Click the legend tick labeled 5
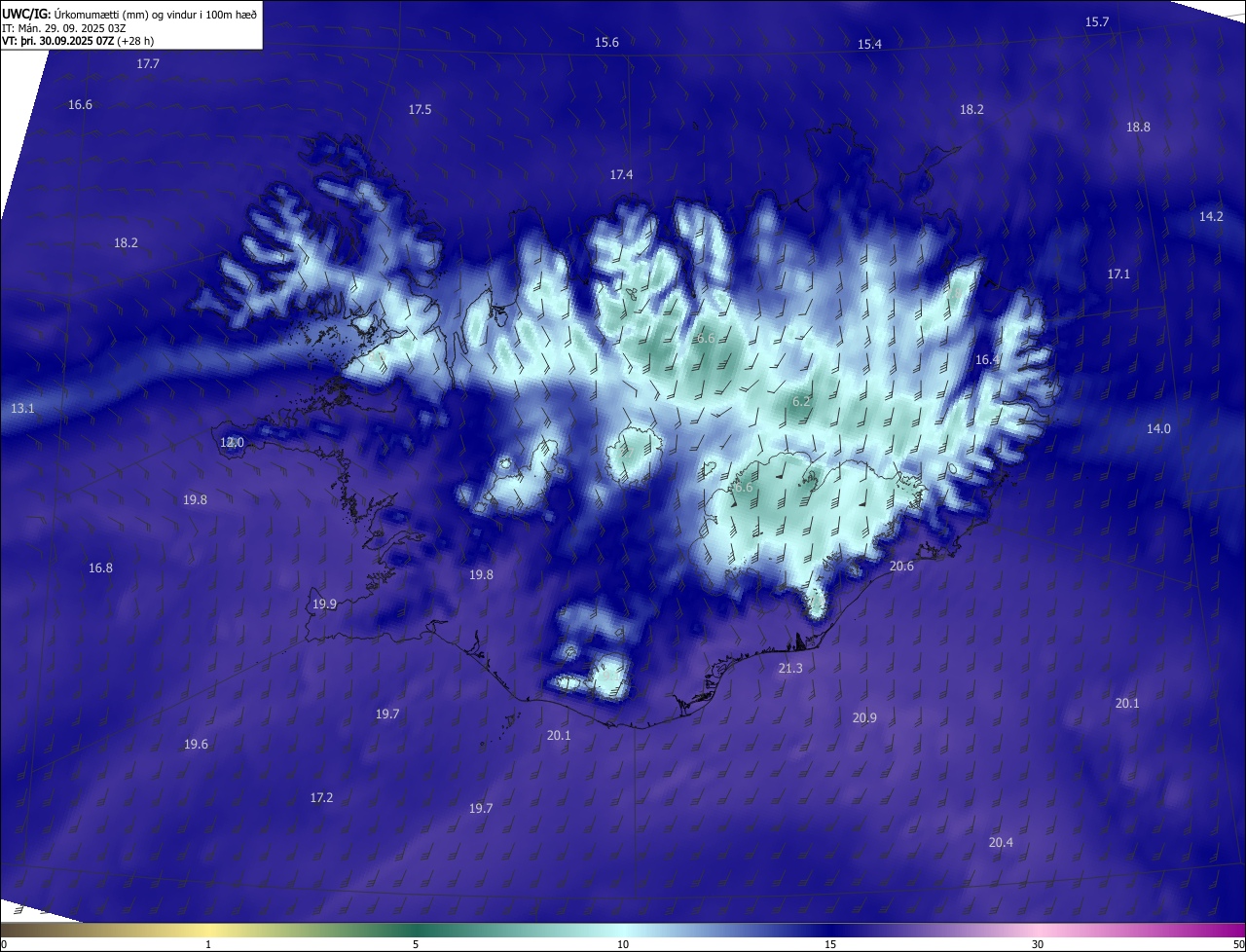 click(x=416, y=944)
